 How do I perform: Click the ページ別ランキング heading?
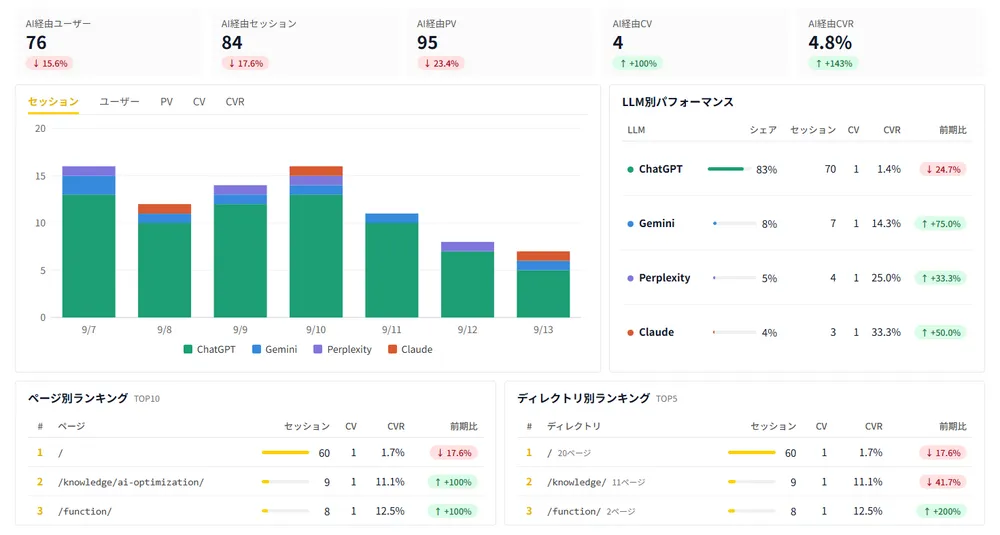[x=78, y=398]
